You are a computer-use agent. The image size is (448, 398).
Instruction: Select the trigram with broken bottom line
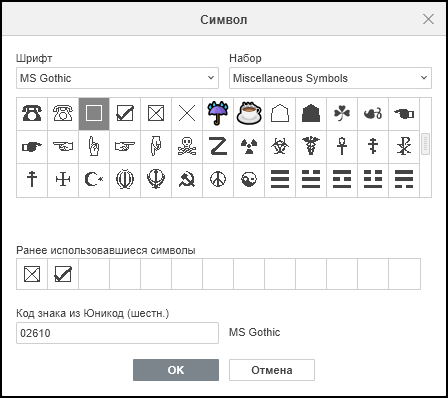404,180
